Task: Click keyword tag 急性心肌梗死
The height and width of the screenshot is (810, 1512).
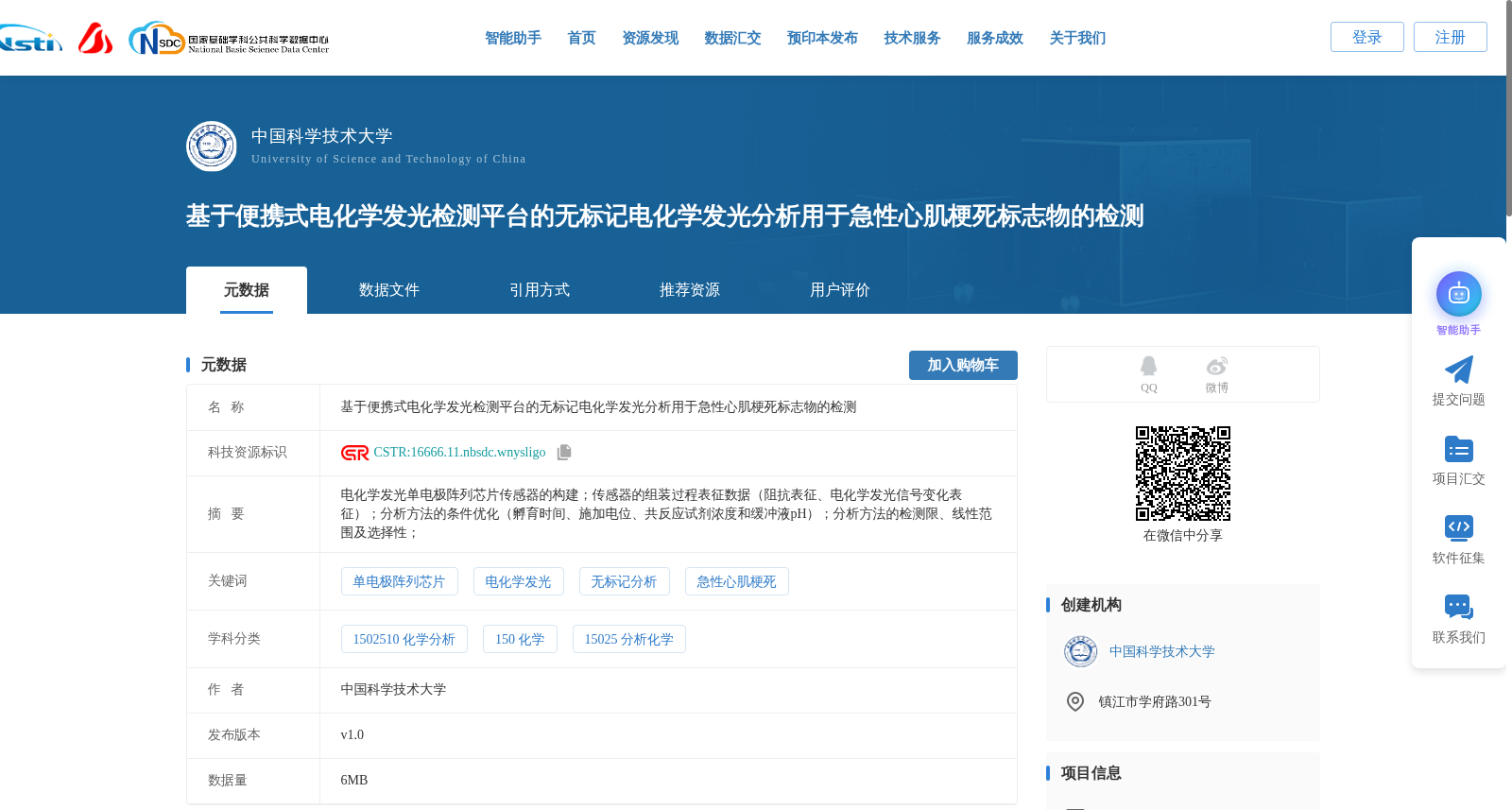Action: (x=736, y=581)
